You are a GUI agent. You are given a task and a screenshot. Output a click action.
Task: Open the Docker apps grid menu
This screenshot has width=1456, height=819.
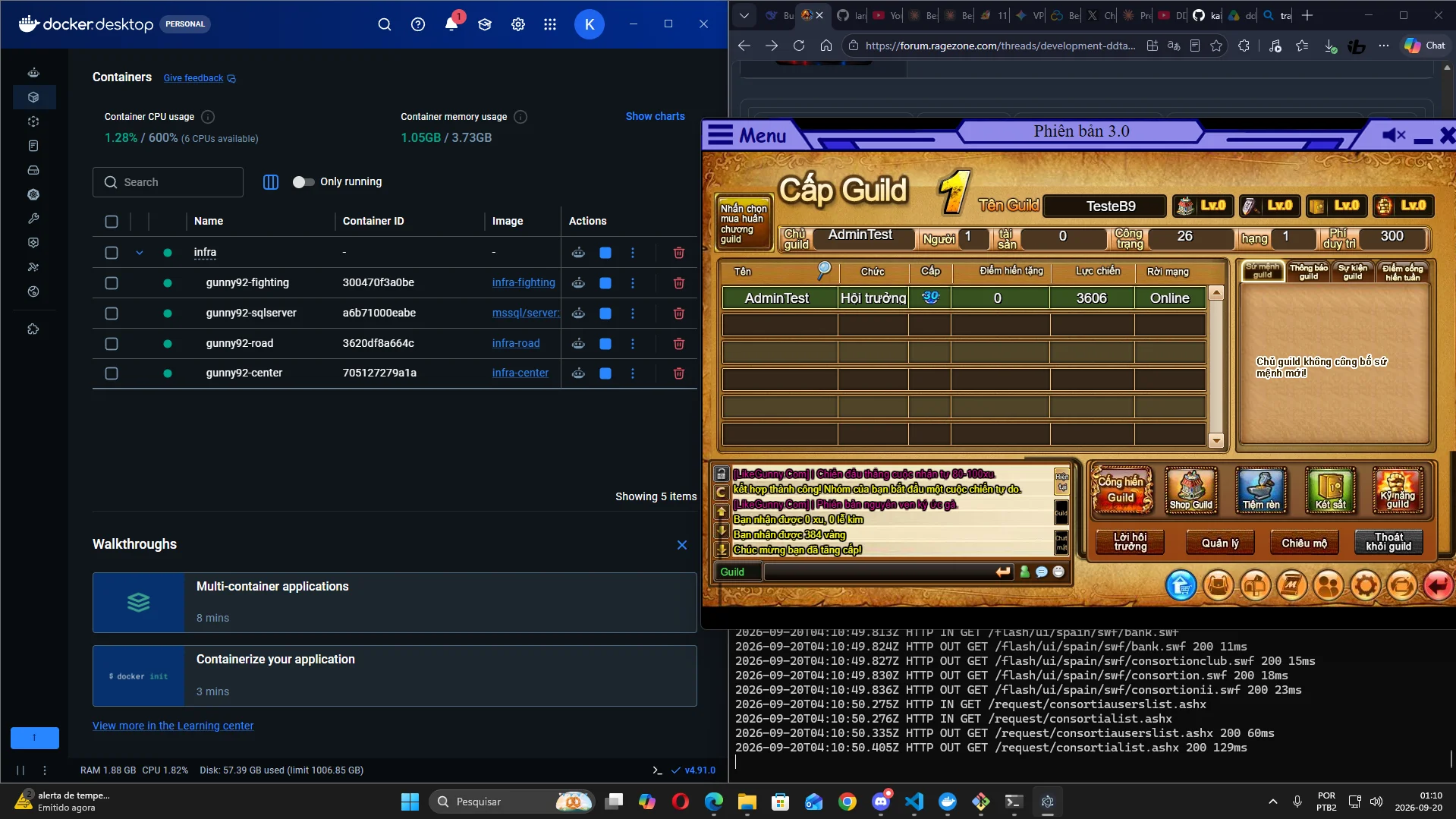point(550,24)
